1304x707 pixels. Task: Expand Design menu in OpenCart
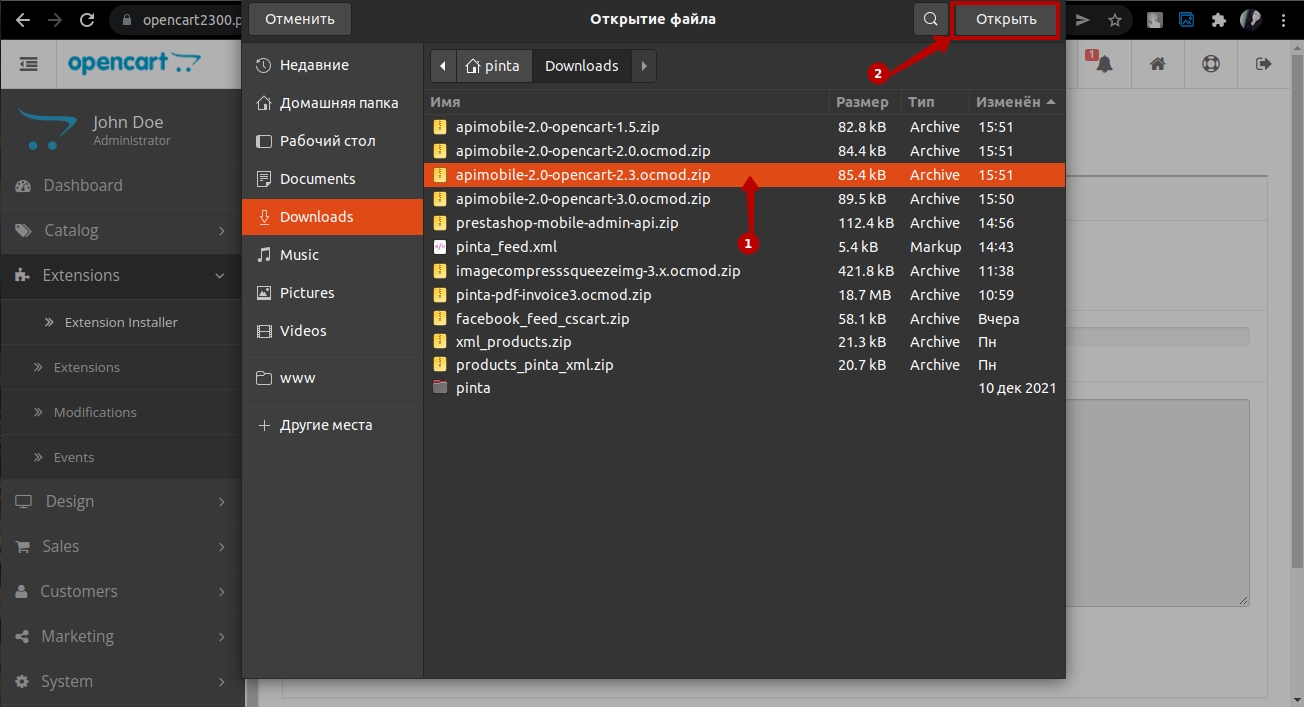pos(120,501)
